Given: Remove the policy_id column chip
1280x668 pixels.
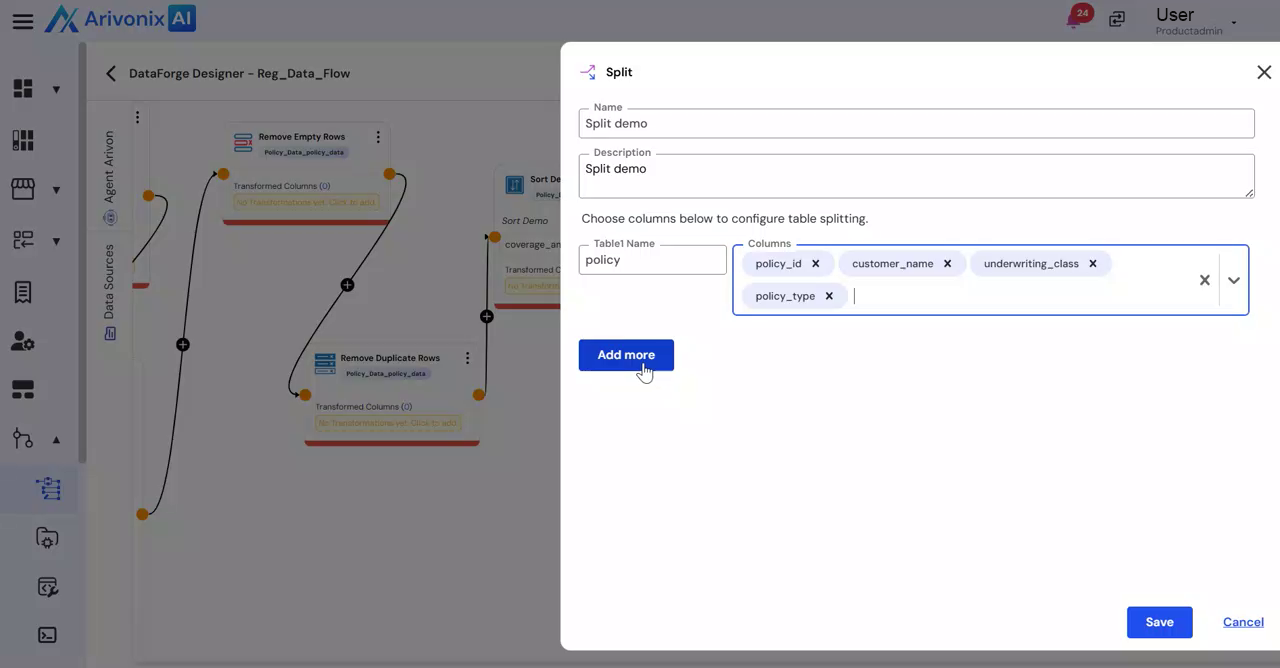Looking at the screenshot, I should (815, 264).
